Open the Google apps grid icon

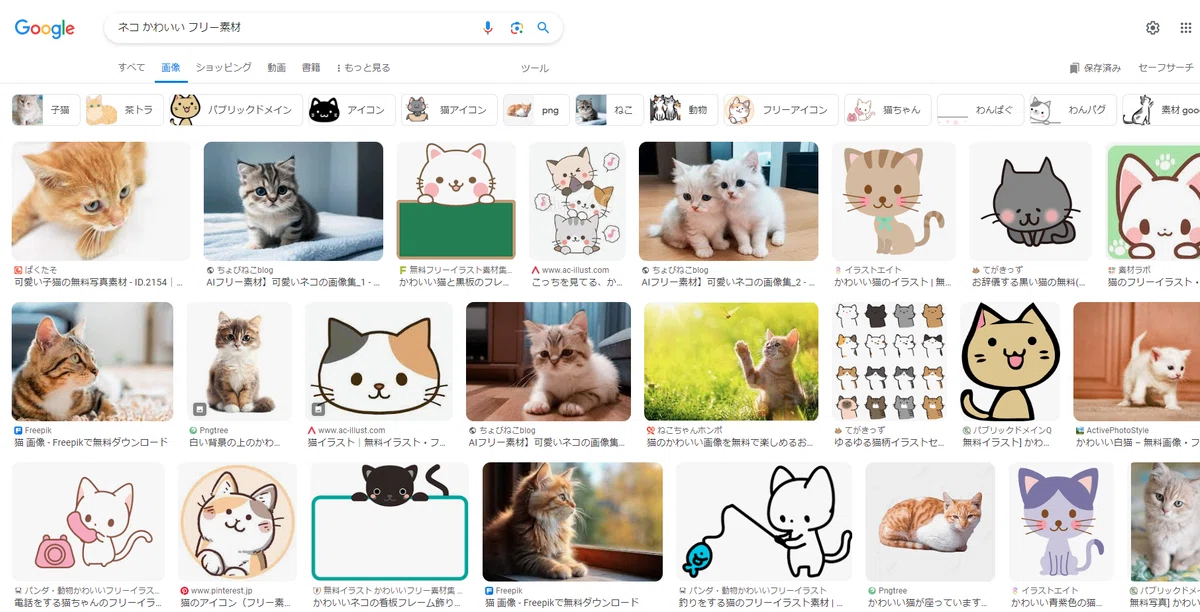click(x=1186, y=28)
